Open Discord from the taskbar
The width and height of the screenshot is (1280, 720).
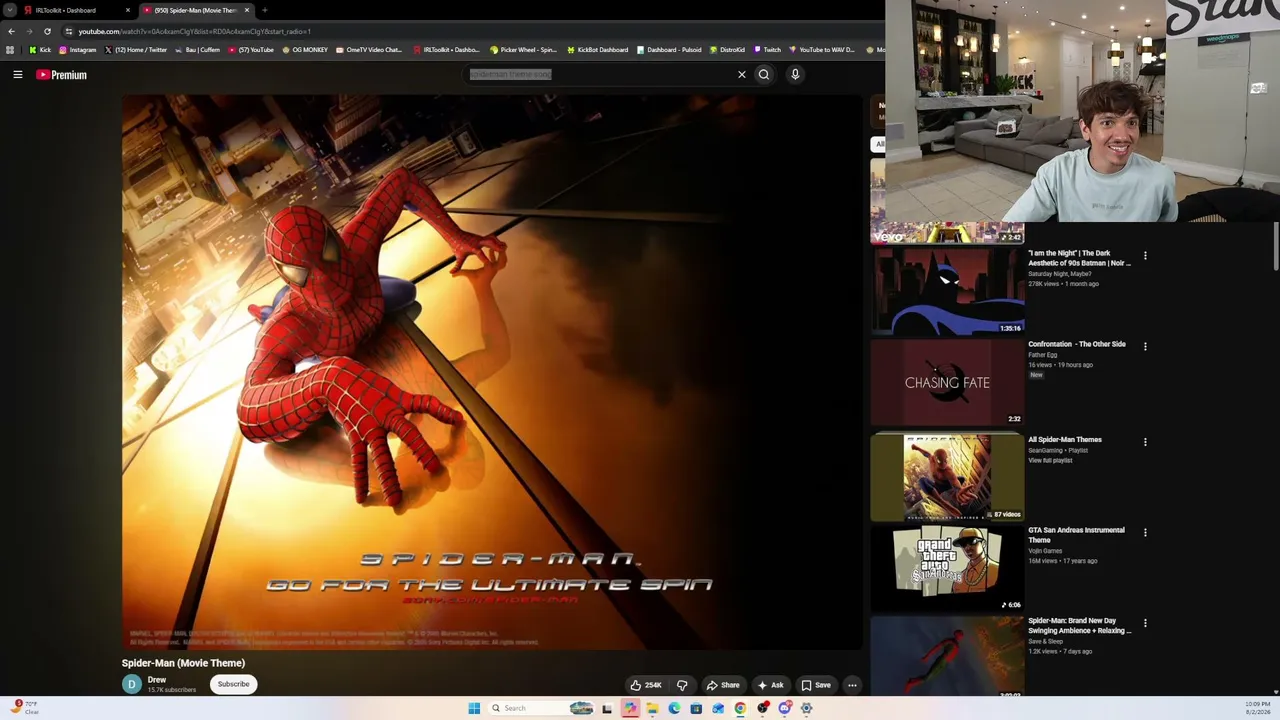pos(784,708)
